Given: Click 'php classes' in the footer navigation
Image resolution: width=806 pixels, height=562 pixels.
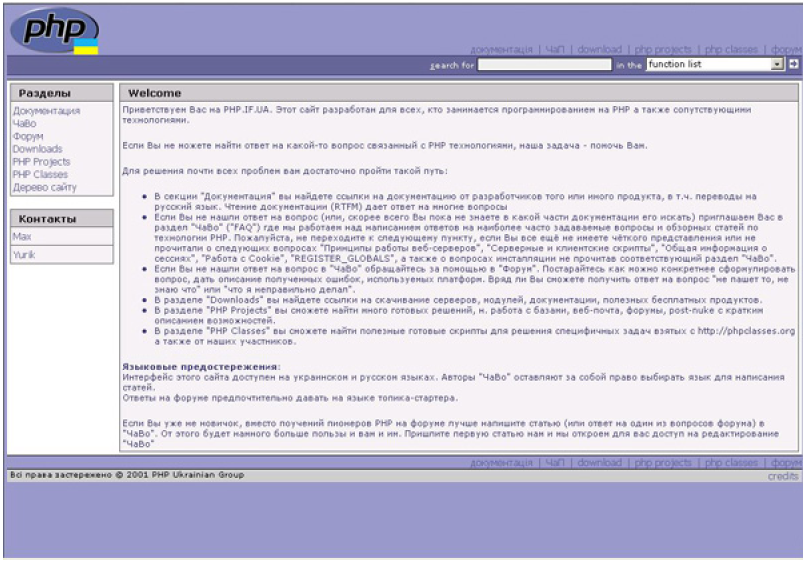Looking at the screenshot, I should pos(731,463).
